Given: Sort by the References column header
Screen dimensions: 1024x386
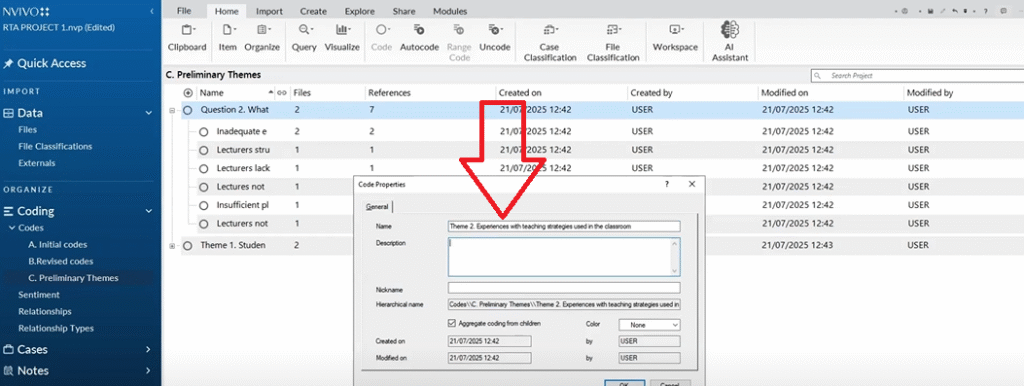Looking at the screenshot, I should coord(389,93).
